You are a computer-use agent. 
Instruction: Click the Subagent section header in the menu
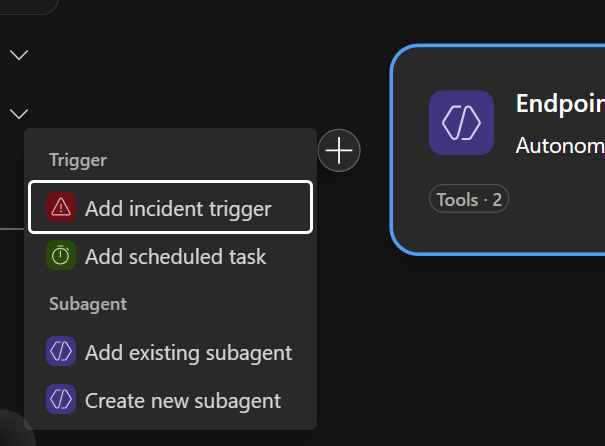[x=88, y=304]
